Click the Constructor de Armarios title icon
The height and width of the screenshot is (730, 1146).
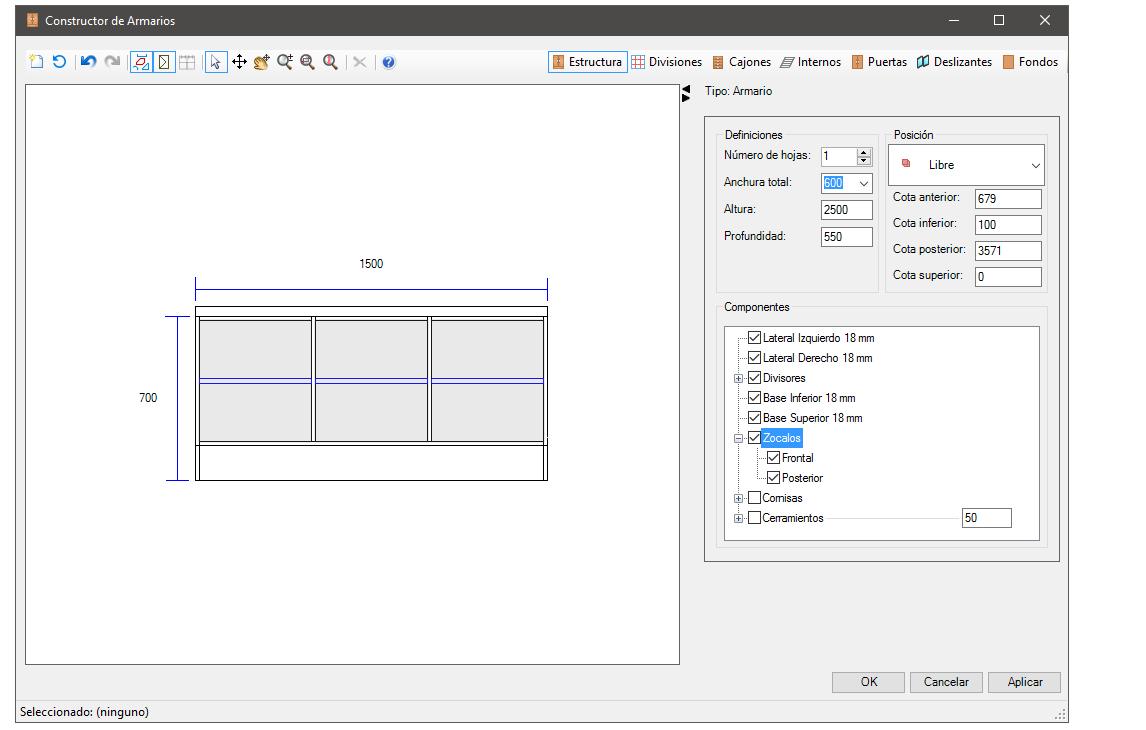click(32, 20)
